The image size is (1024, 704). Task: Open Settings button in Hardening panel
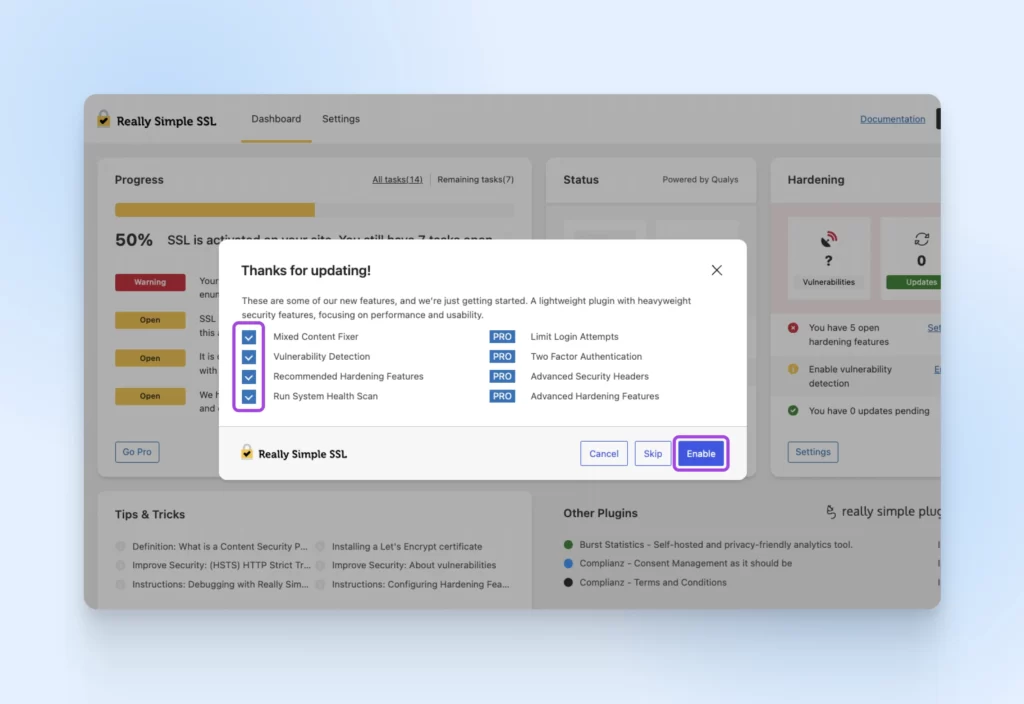(813, 452)
